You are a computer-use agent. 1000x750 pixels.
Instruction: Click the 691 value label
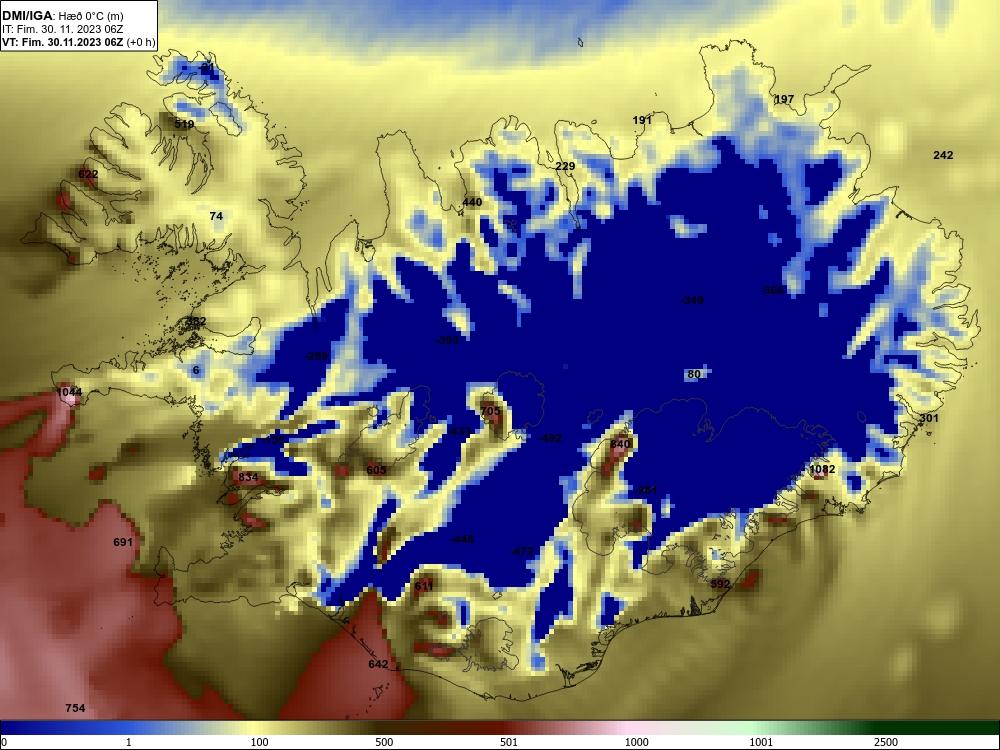coord(123,542)
